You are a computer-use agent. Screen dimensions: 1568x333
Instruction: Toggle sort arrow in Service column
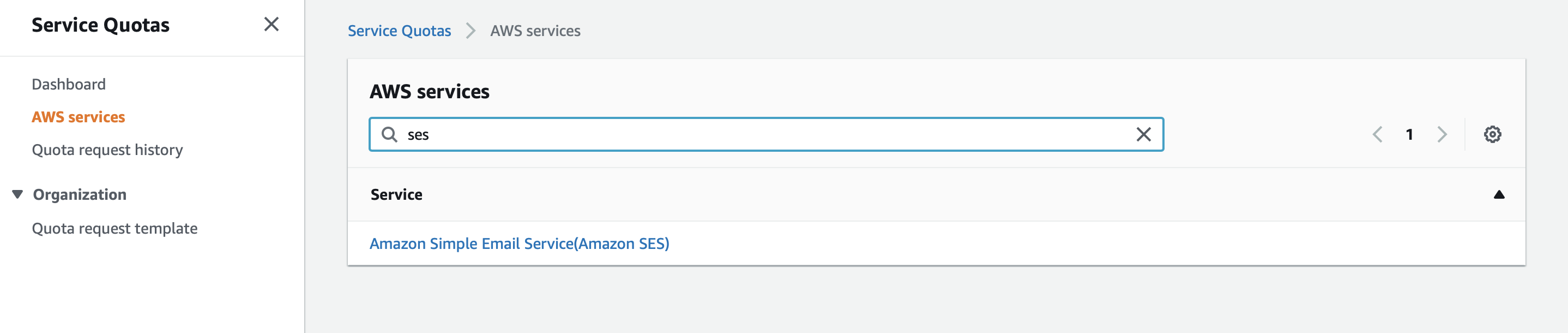click(1499, 194)
